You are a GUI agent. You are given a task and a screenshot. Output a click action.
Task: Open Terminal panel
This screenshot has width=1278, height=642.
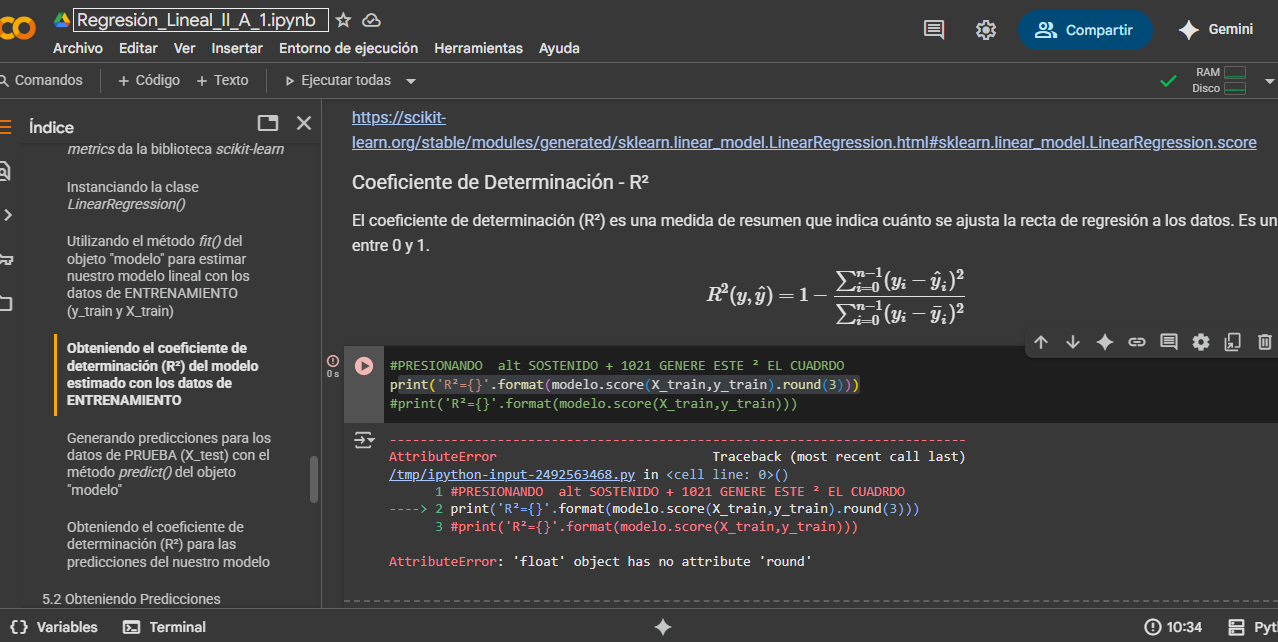click(164, 627)
